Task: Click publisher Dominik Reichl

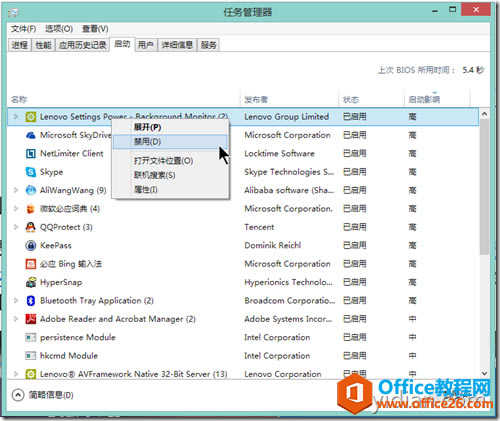Action: [273, 245]
